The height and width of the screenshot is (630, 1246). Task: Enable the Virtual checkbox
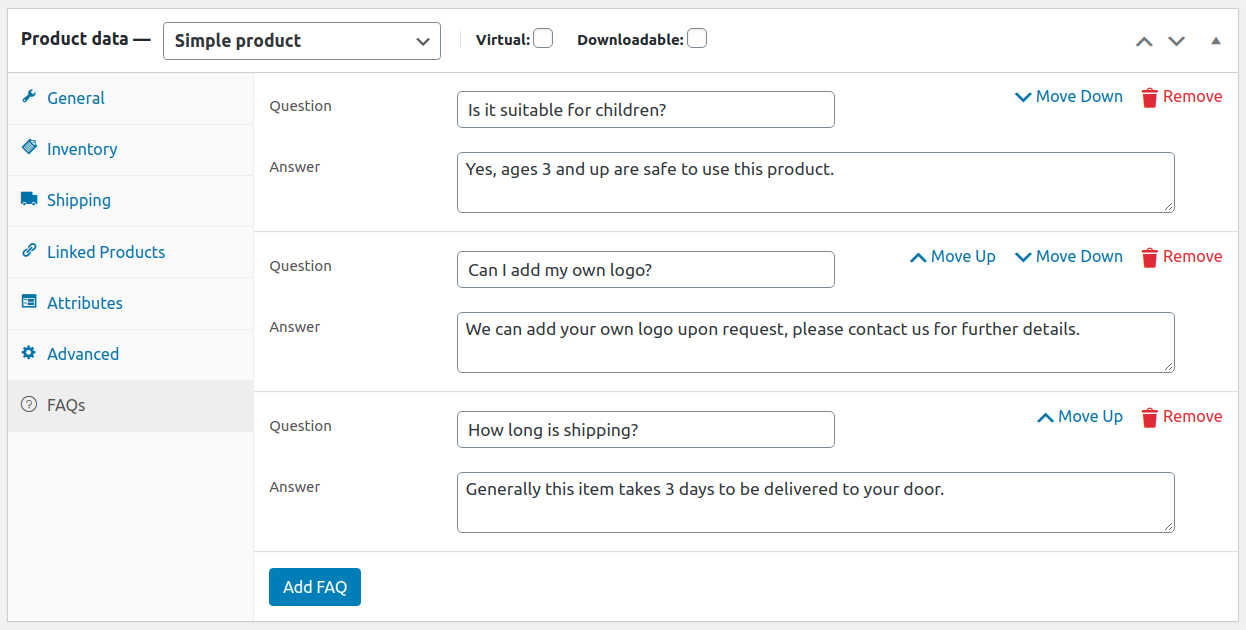pos(543,39)
